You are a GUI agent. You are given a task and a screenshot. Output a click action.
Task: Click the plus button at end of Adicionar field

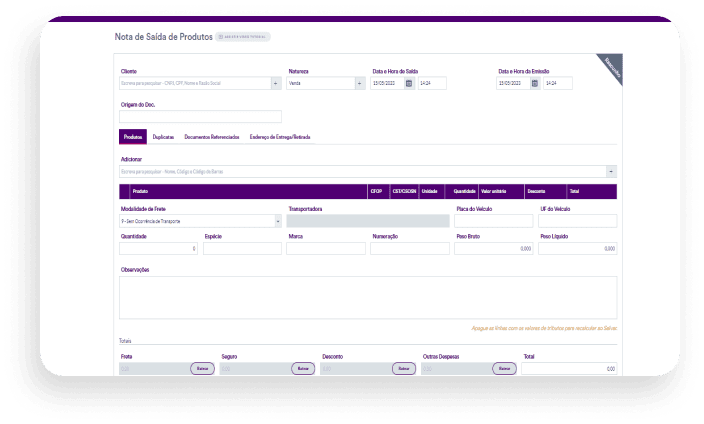click(611, 172)
